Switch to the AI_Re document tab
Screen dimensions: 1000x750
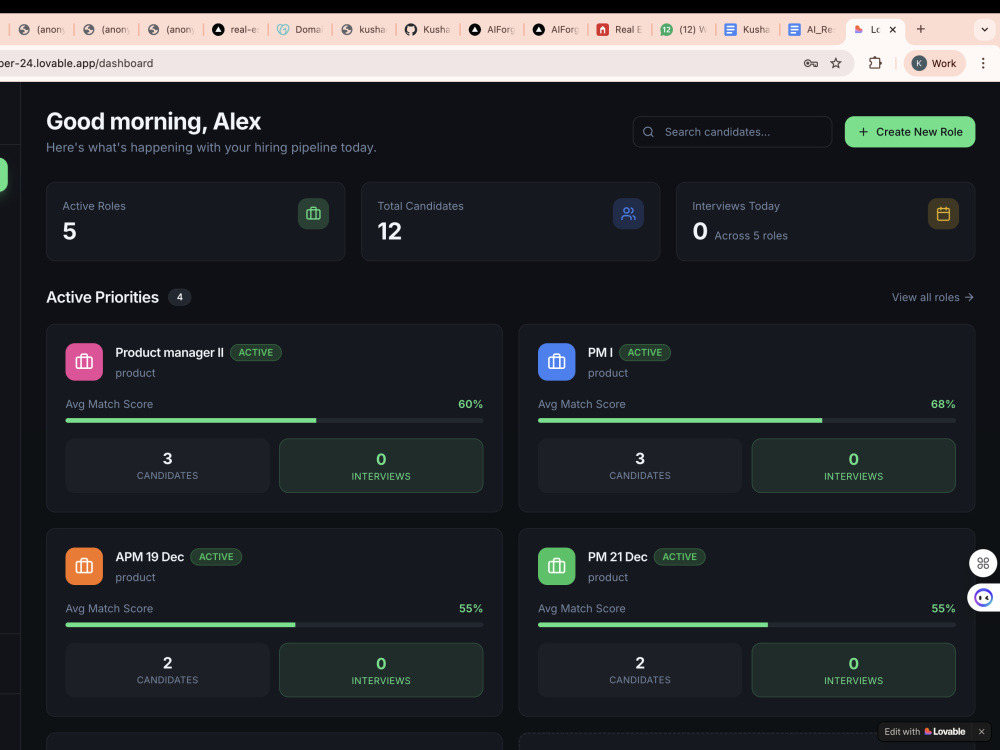811,29
